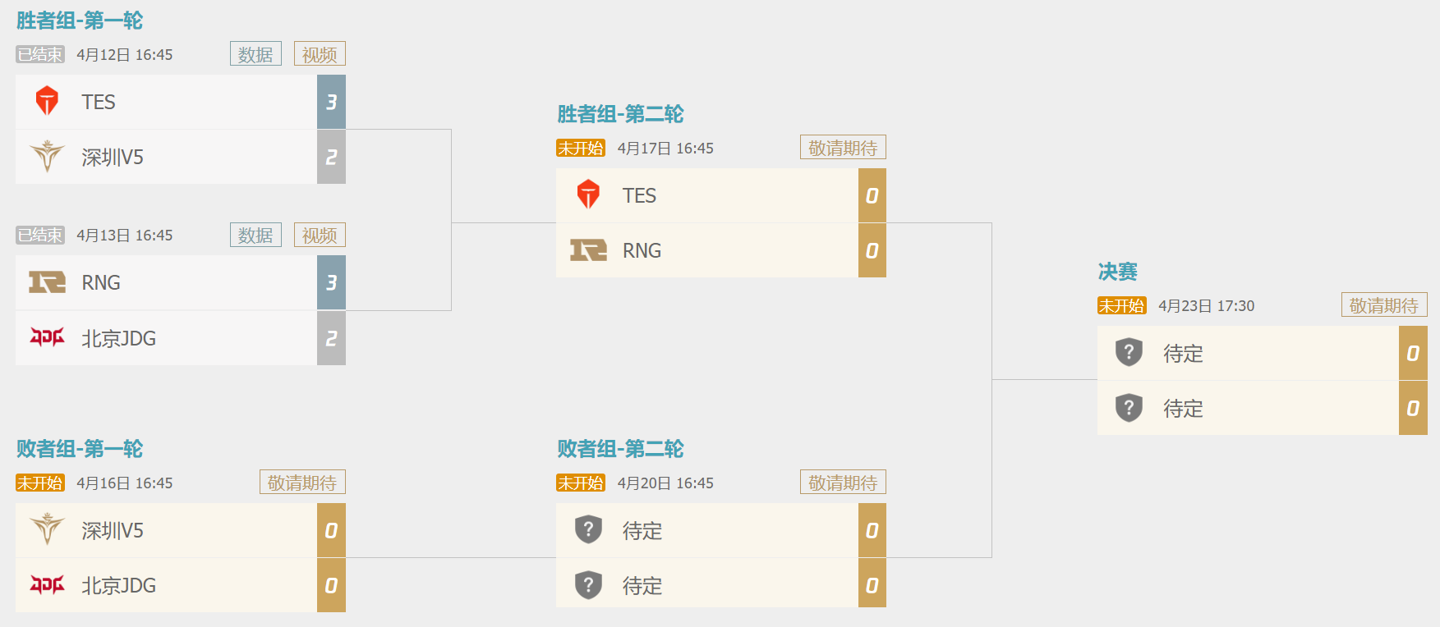
Task: Click the 北京JDG logo in losers round one
Action: 47,585
